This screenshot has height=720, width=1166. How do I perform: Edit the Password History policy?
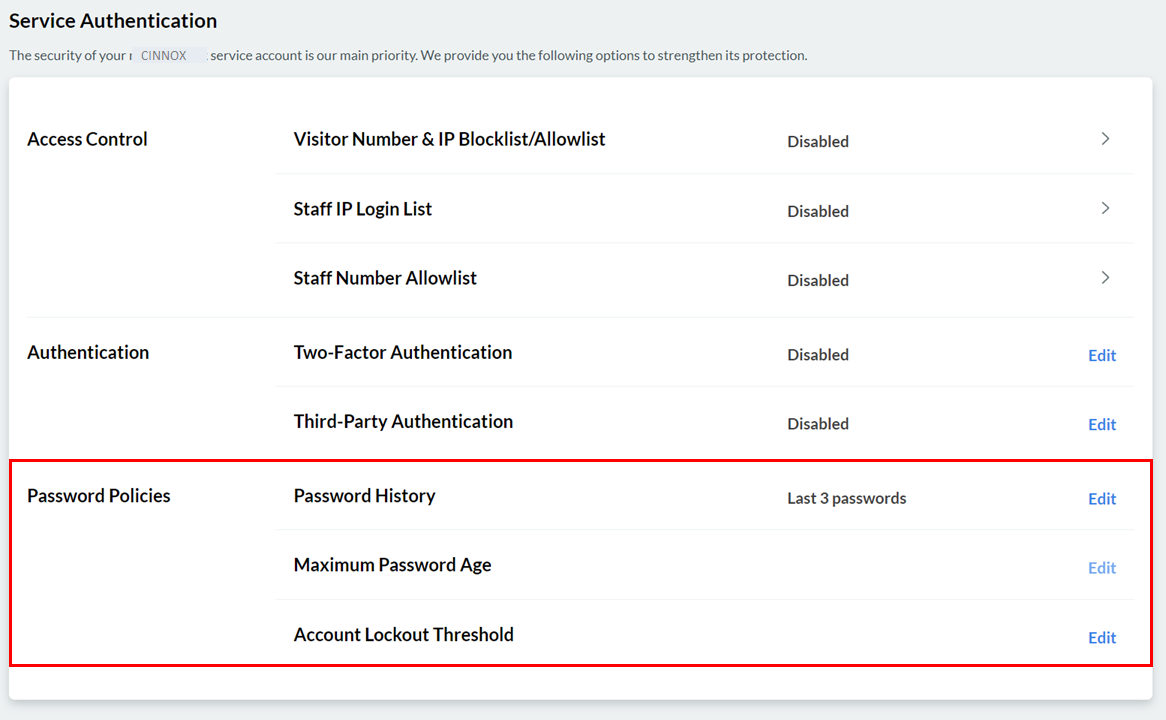[1102, 499]
